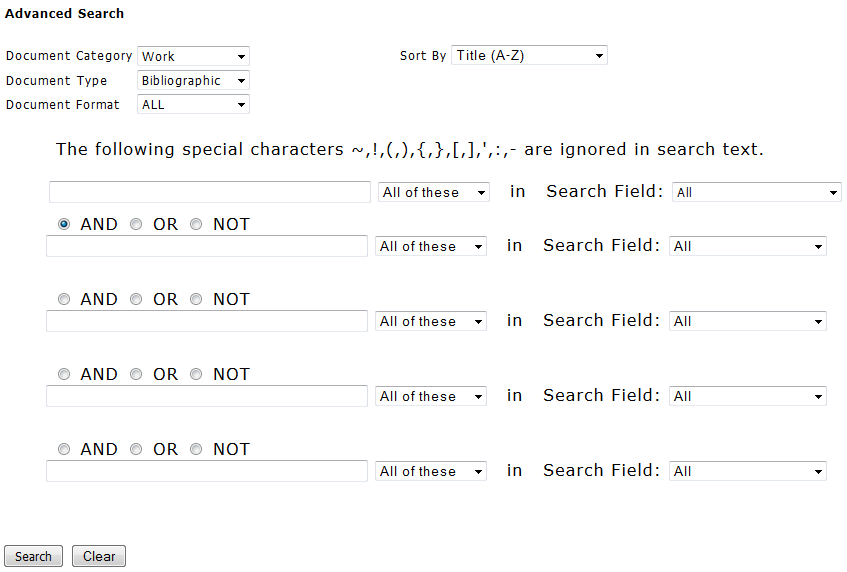Open the Document Category dropdown
Viewport: 847px width, 572px height.
[x=193, y=57]
